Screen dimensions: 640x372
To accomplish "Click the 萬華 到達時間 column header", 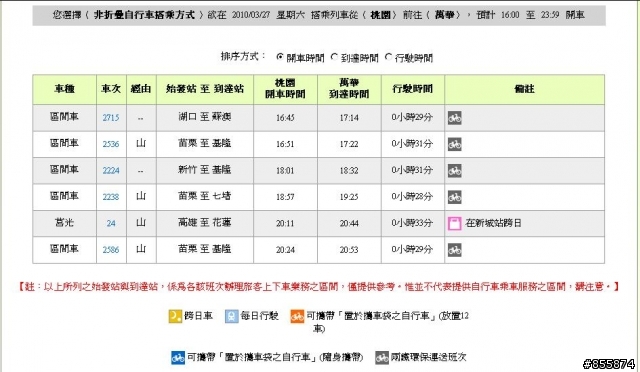I will point(349,89).
